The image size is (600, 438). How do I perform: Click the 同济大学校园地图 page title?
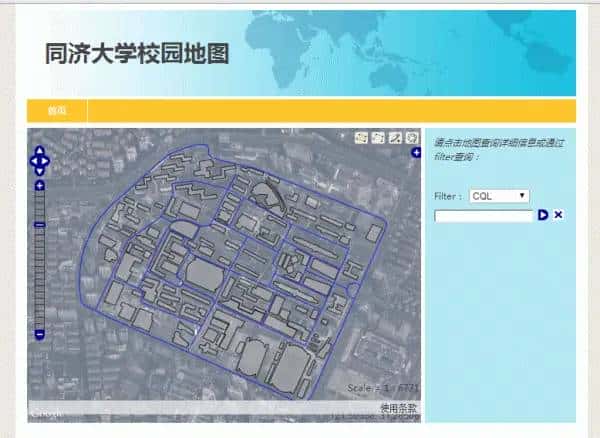[x=137, y=53]
